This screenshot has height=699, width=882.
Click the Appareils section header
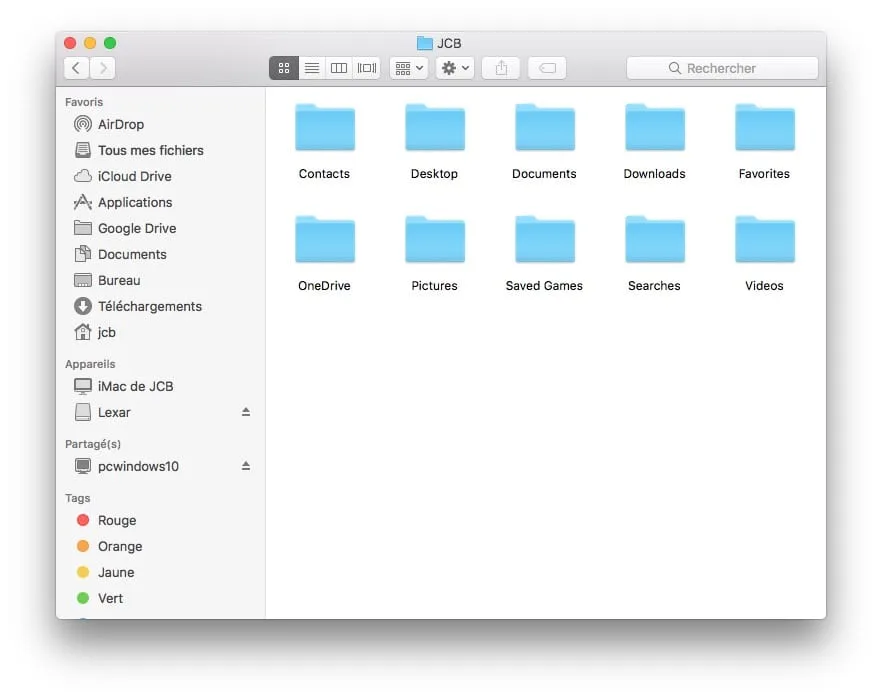[90, 364]
